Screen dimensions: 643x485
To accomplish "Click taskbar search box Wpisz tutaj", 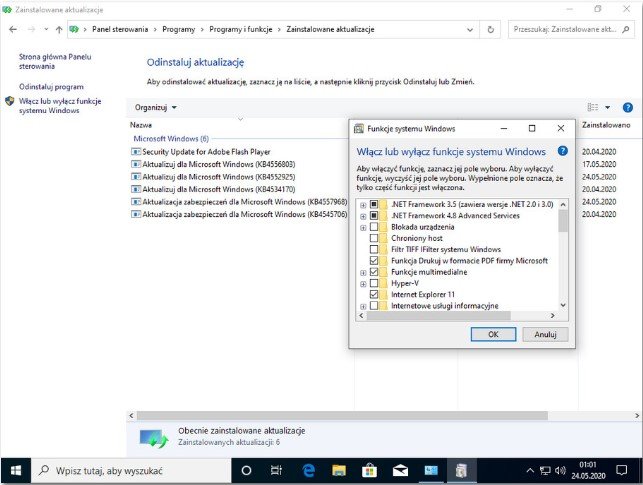I will pos(131,471).
